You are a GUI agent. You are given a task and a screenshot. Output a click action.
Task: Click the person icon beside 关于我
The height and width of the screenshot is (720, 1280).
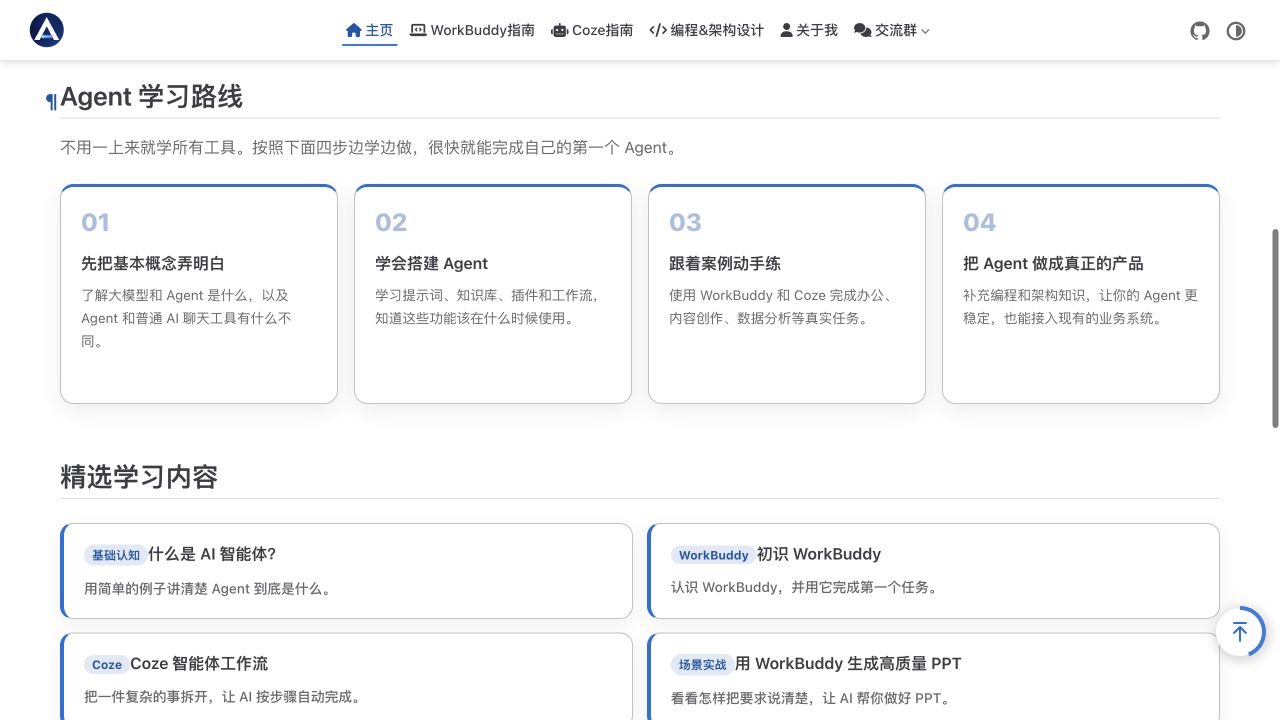tap(786, 31)
